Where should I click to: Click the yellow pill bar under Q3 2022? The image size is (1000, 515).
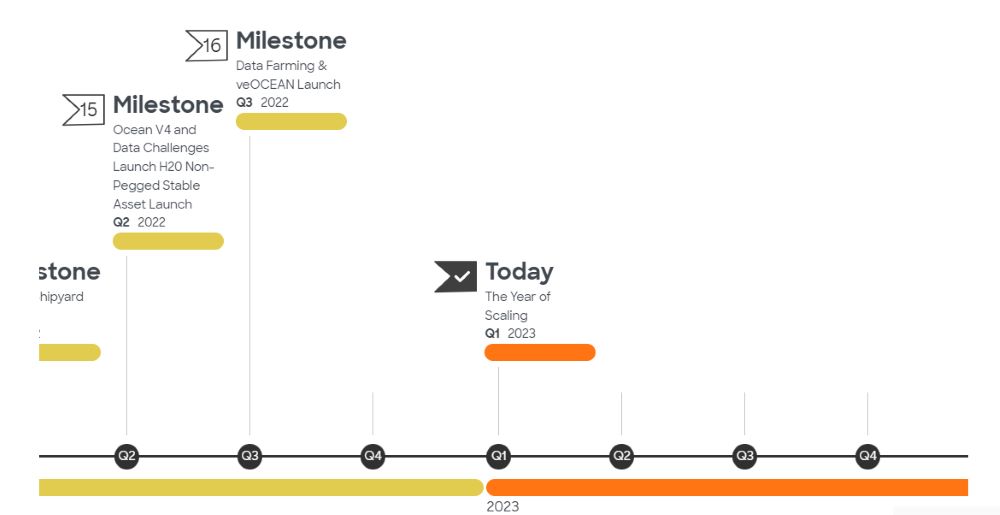(291, 121)
